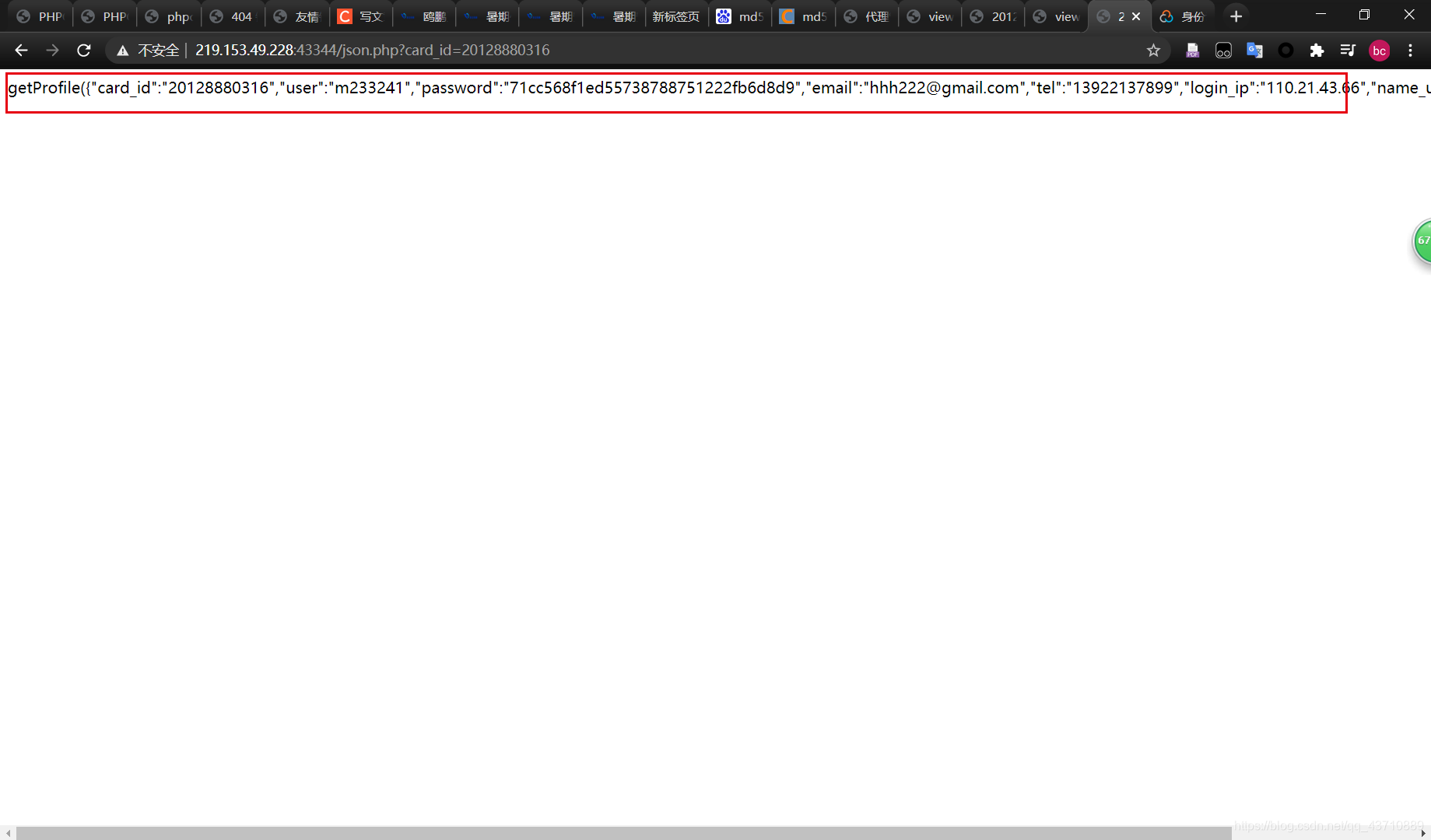Open the Chrome three-dot menu
The image size is (1431, 840).
click(1410, 51)
